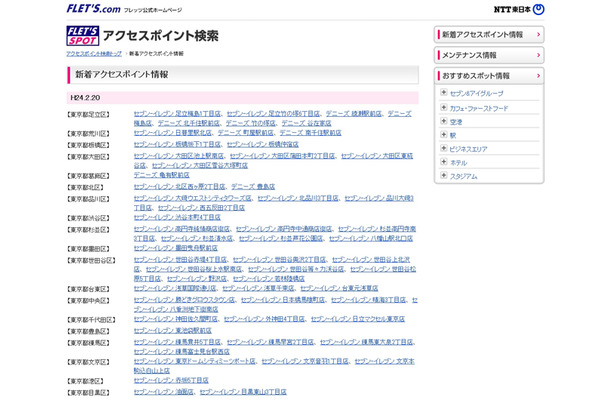Open セブン-イレブン 外神田4丁目店 link

pos(264,319)
